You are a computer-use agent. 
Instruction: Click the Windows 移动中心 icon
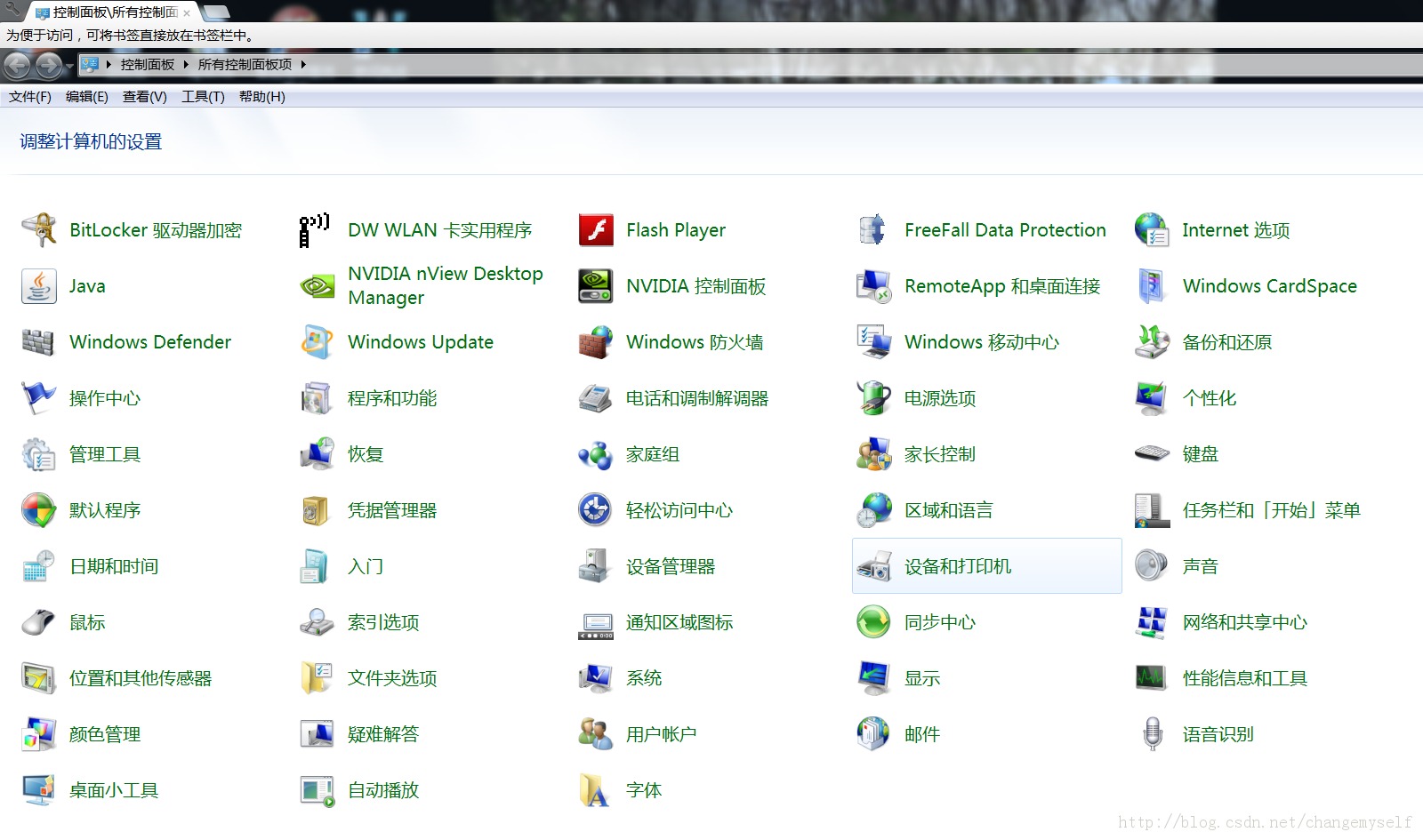click(873, 342)
